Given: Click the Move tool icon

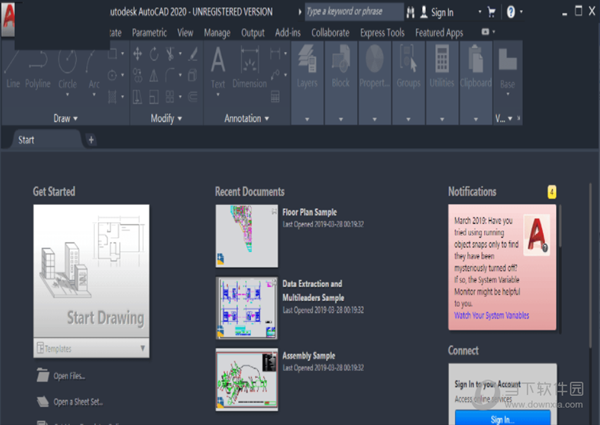Looking at the screenshot, I should (137, 54).
